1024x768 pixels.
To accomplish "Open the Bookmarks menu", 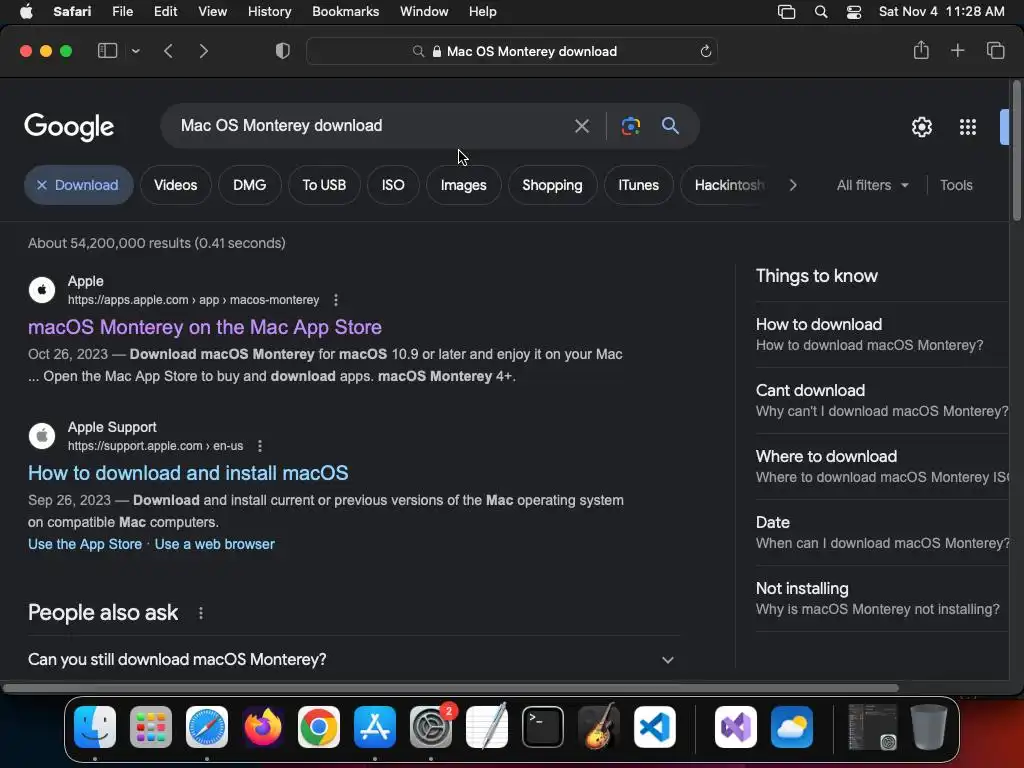I will click(x=345, y=11).
